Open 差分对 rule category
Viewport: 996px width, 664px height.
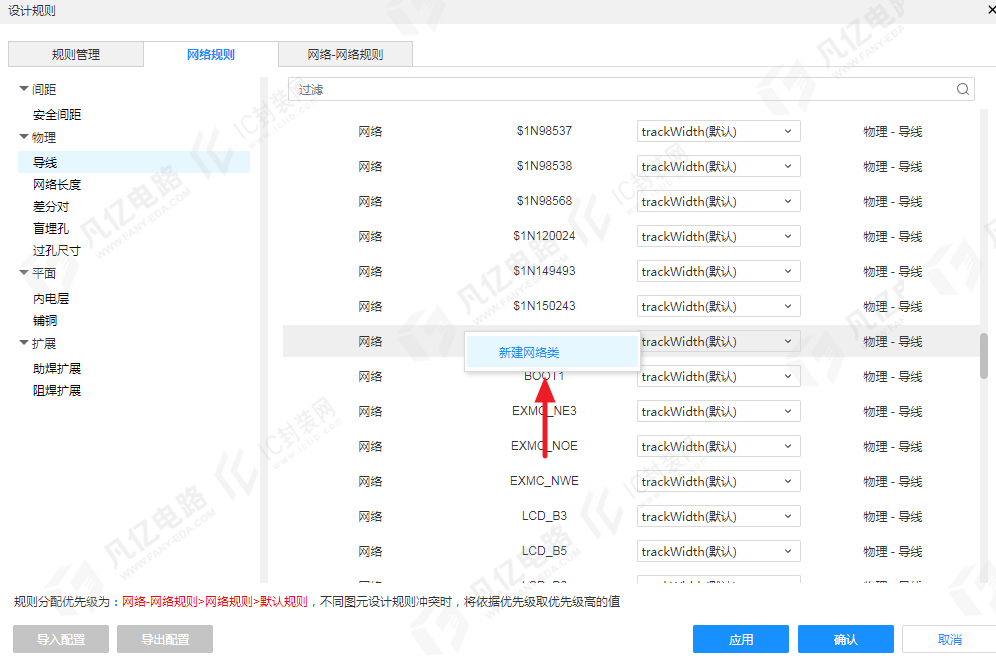51,207
